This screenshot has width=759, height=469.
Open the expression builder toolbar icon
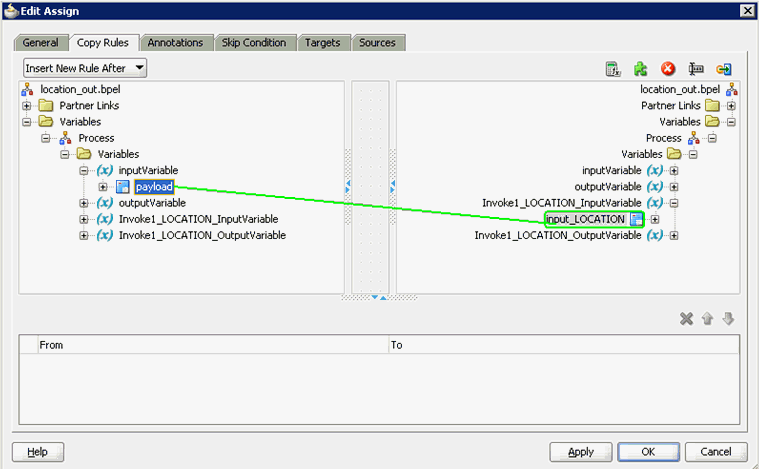point(613,69)
